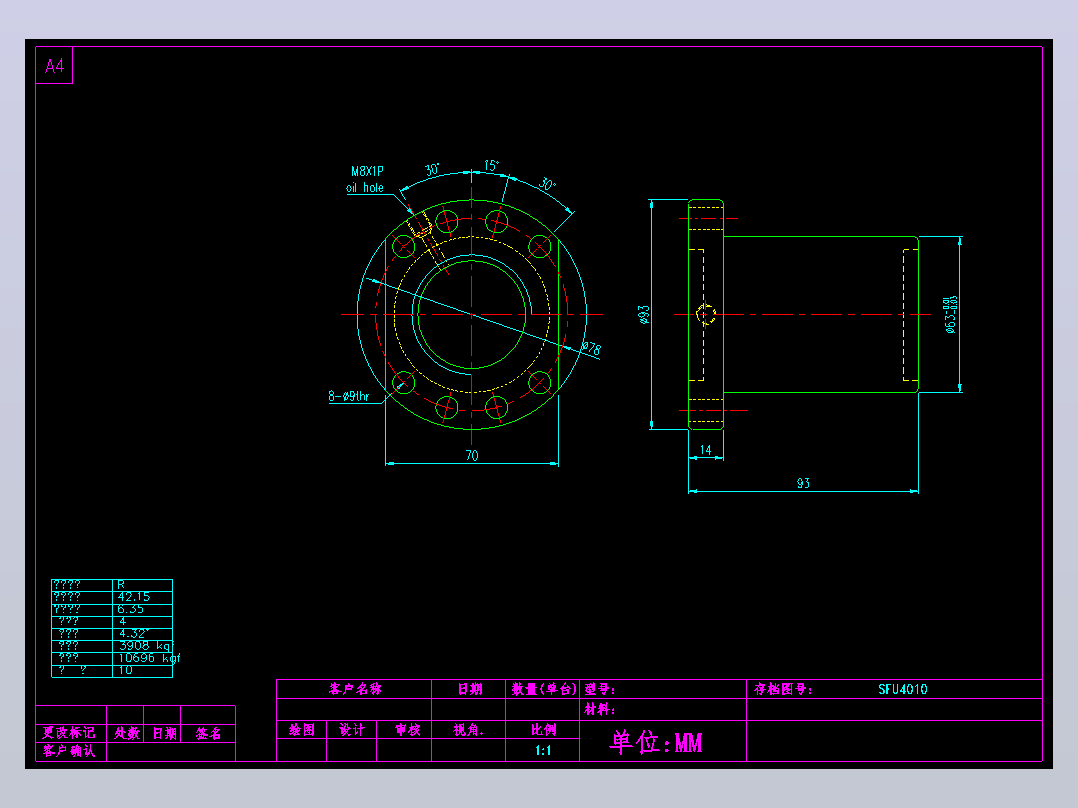Select the 存档图号: label
This screenshot has width=1078, height=808.
pyautogui.click(x=783, y=689)
